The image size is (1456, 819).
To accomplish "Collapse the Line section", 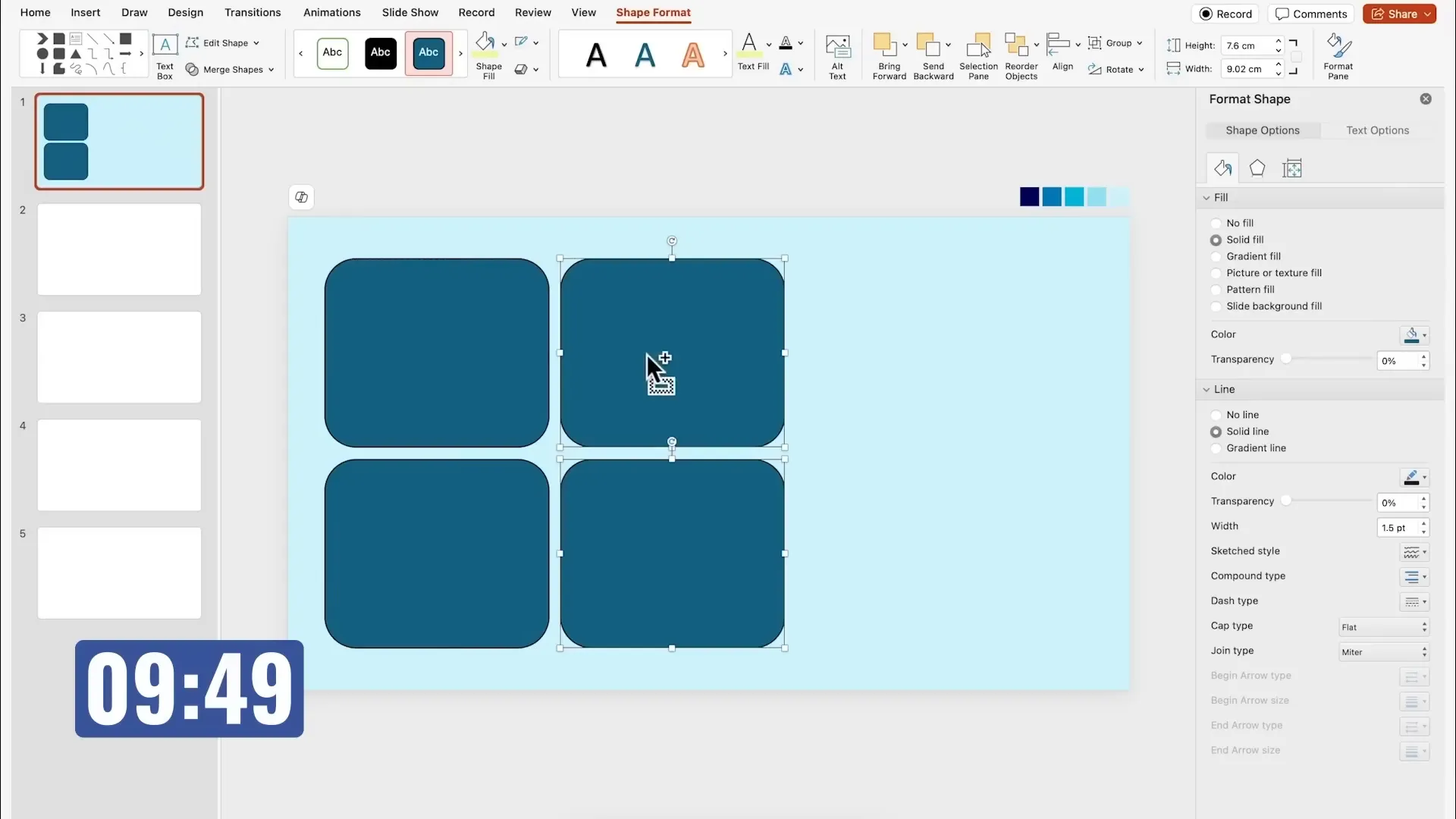I will (1207, 390).
